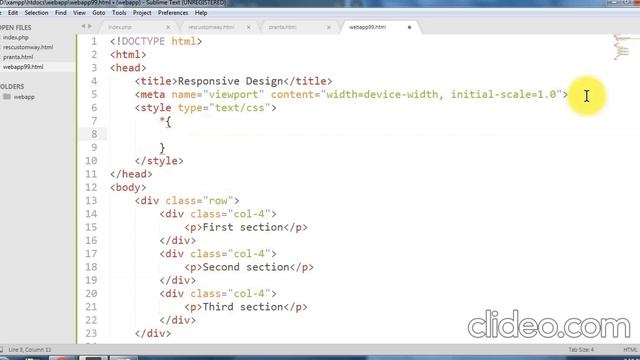Click the 'row' class value
The height and width of the screenshot is (360, 640).
tap(218, 201)
